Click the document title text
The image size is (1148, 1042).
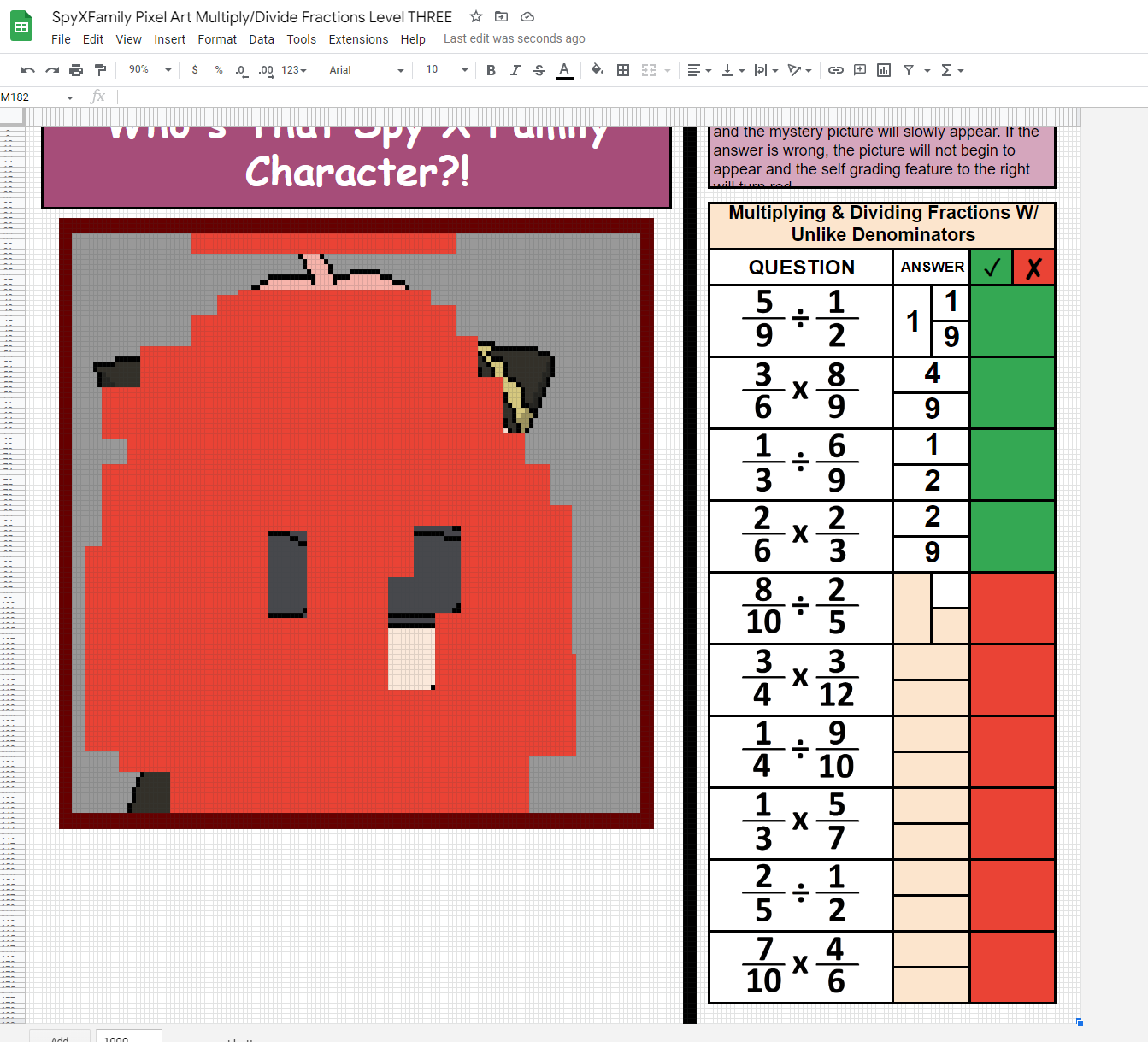click(x=251, y=17)
